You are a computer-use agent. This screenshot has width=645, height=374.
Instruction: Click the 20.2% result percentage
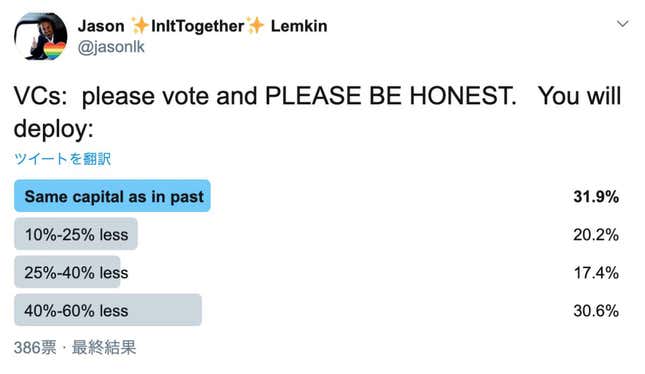(596, 235)
